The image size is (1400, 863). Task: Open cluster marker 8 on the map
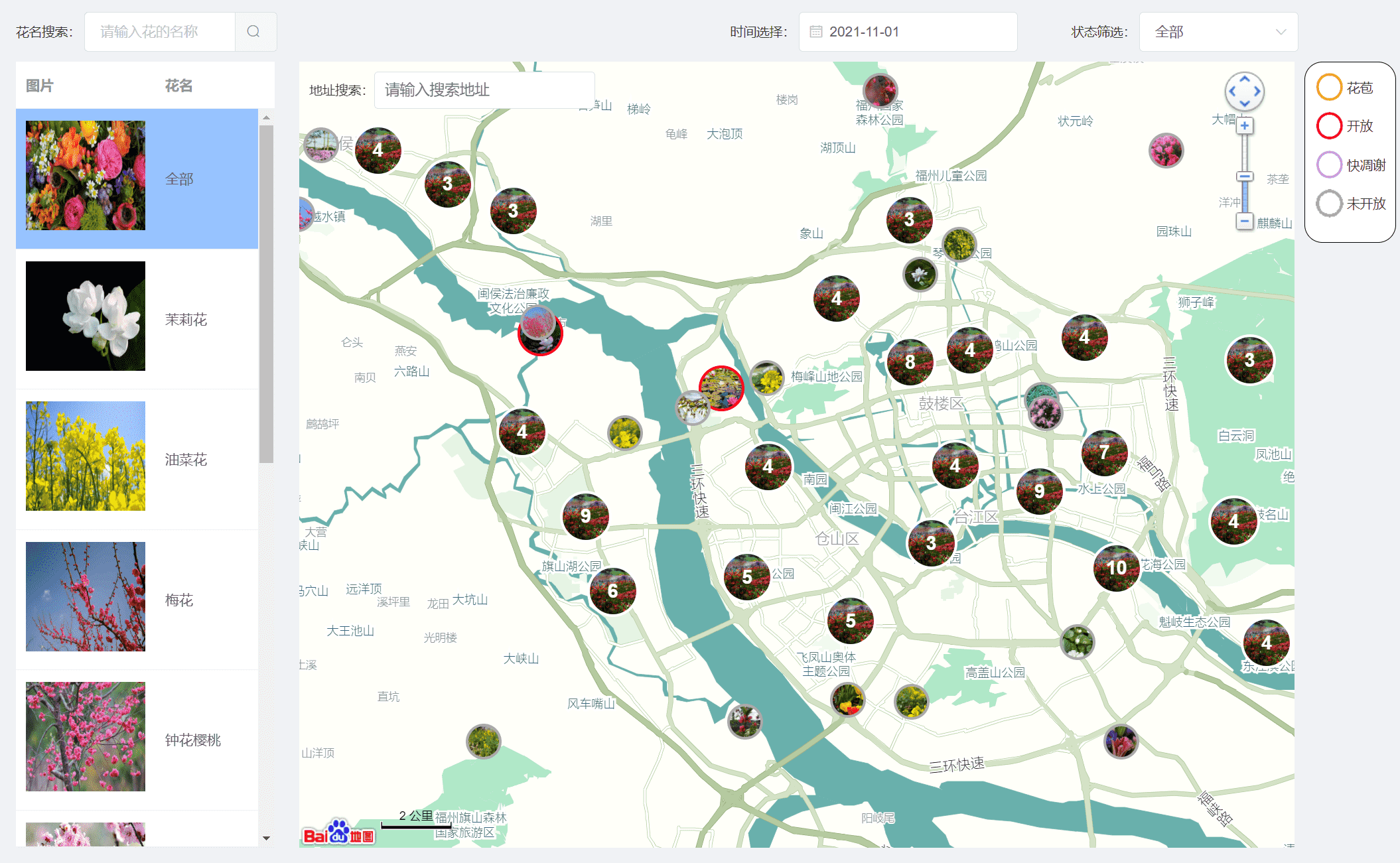910,362
